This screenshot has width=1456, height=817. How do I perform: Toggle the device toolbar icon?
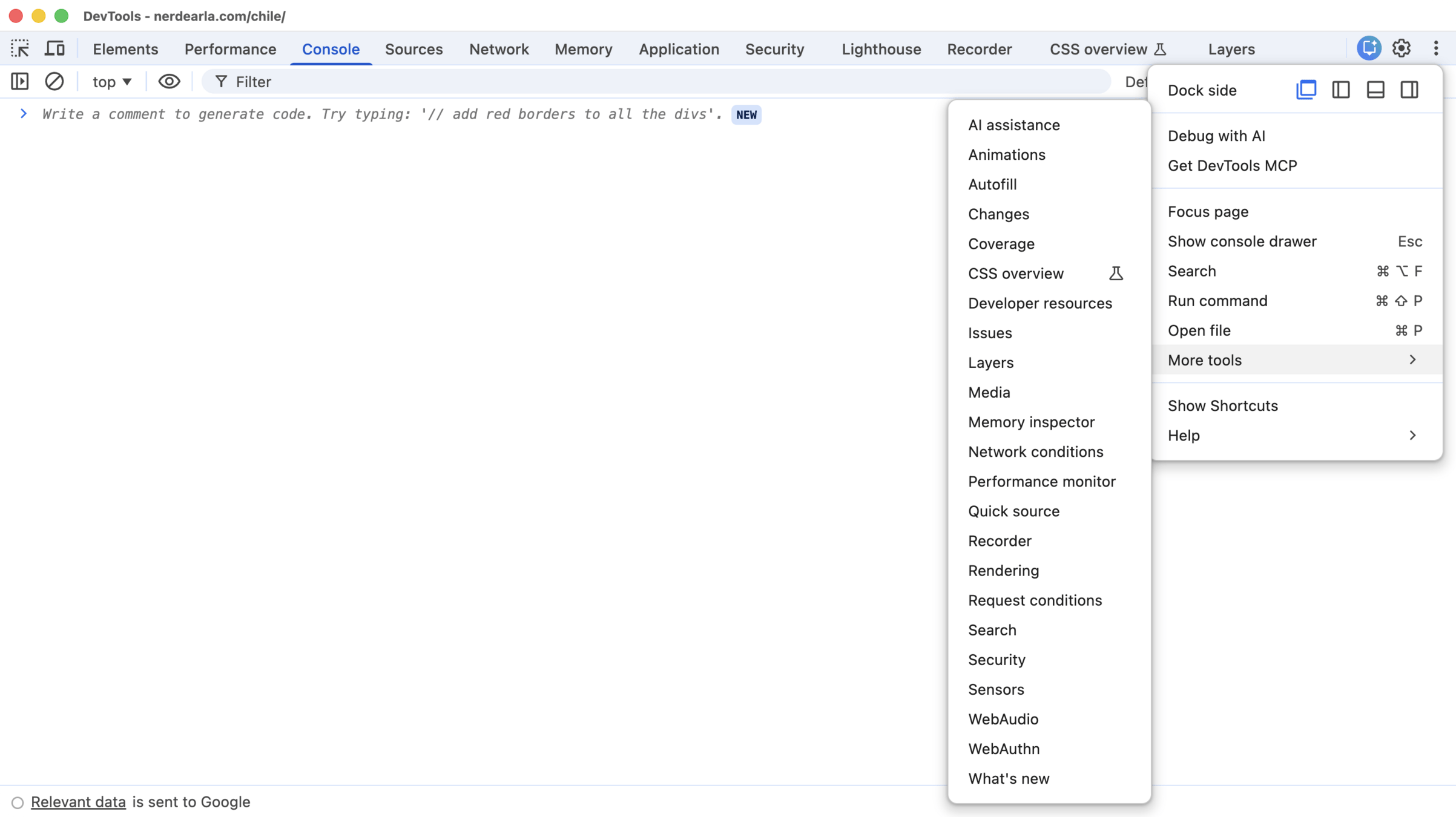coord(54,48)
